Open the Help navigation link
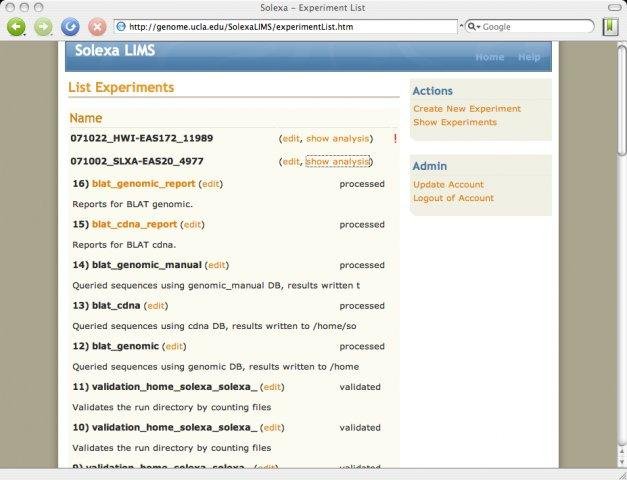This screenshot has width=627, height=480. [x=529, y=57]
